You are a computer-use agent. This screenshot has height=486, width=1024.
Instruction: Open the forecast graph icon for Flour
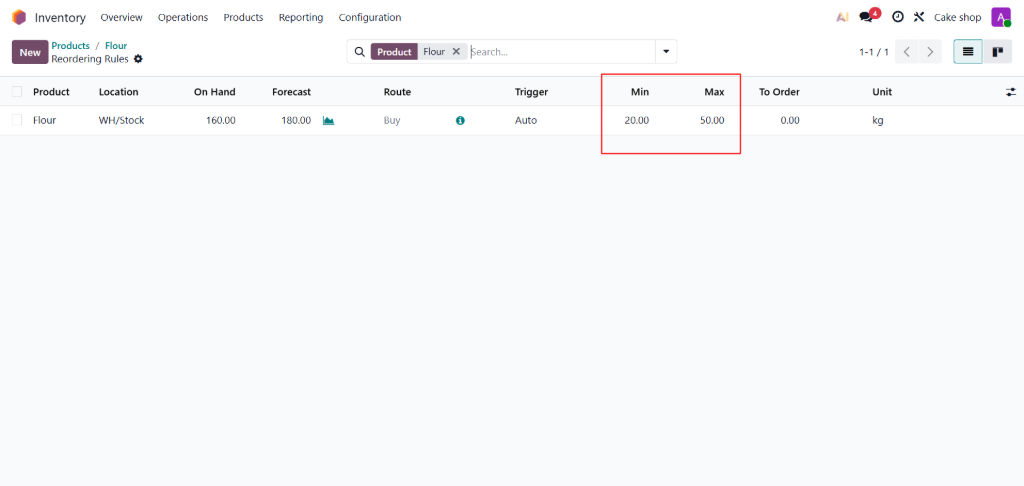(328, 121)
